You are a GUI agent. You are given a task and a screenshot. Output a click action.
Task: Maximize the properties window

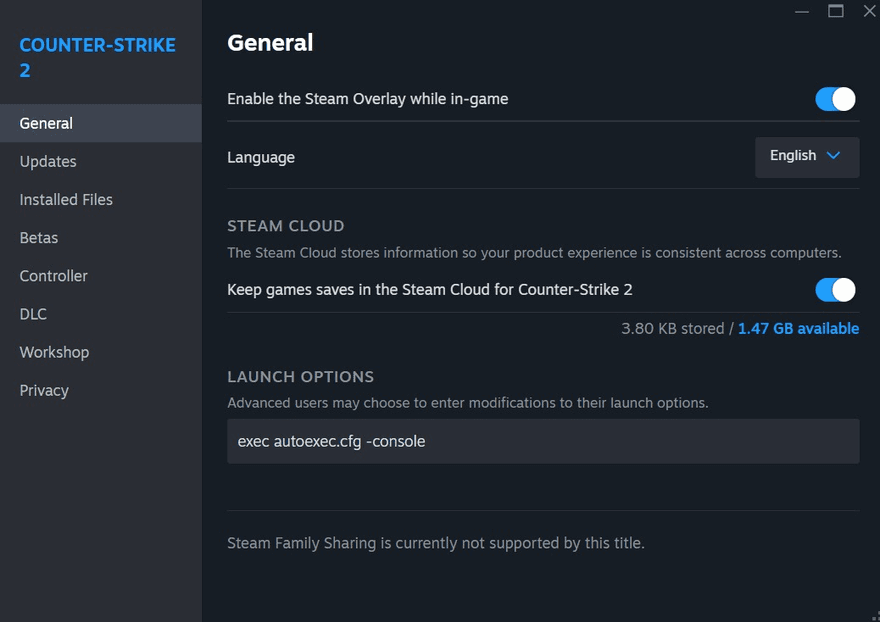click(x=836, y=11)
